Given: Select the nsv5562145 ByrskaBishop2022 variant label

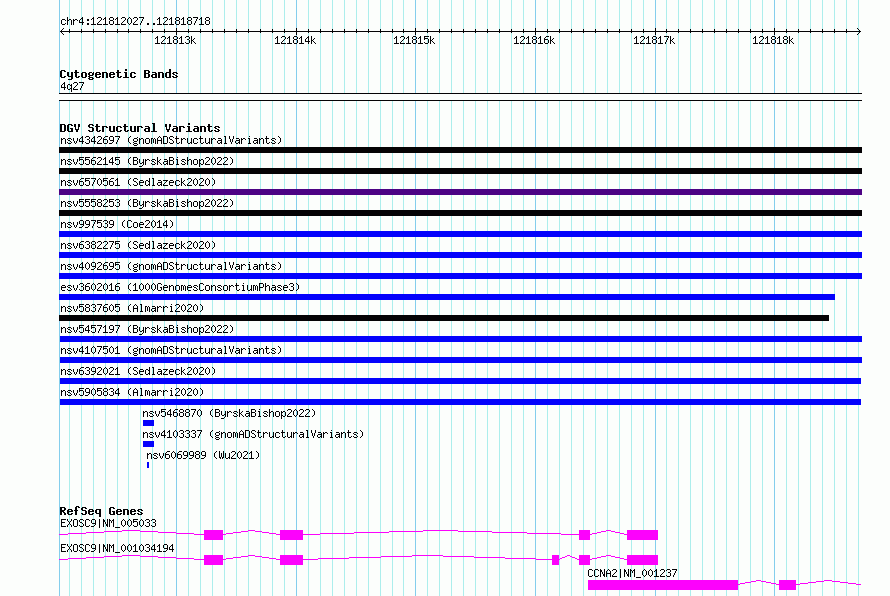Looking at the screenshot, I should (x=147, y=161).
